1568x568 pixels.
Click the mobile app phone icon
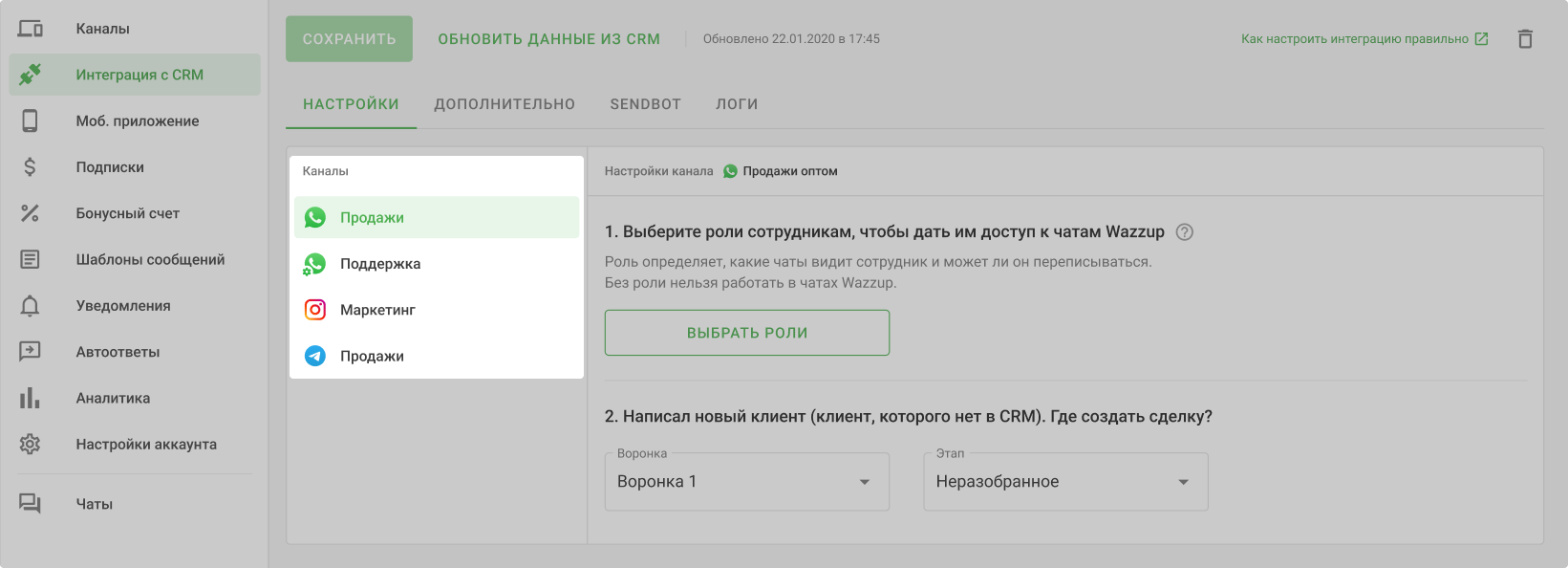coord(31,120)
